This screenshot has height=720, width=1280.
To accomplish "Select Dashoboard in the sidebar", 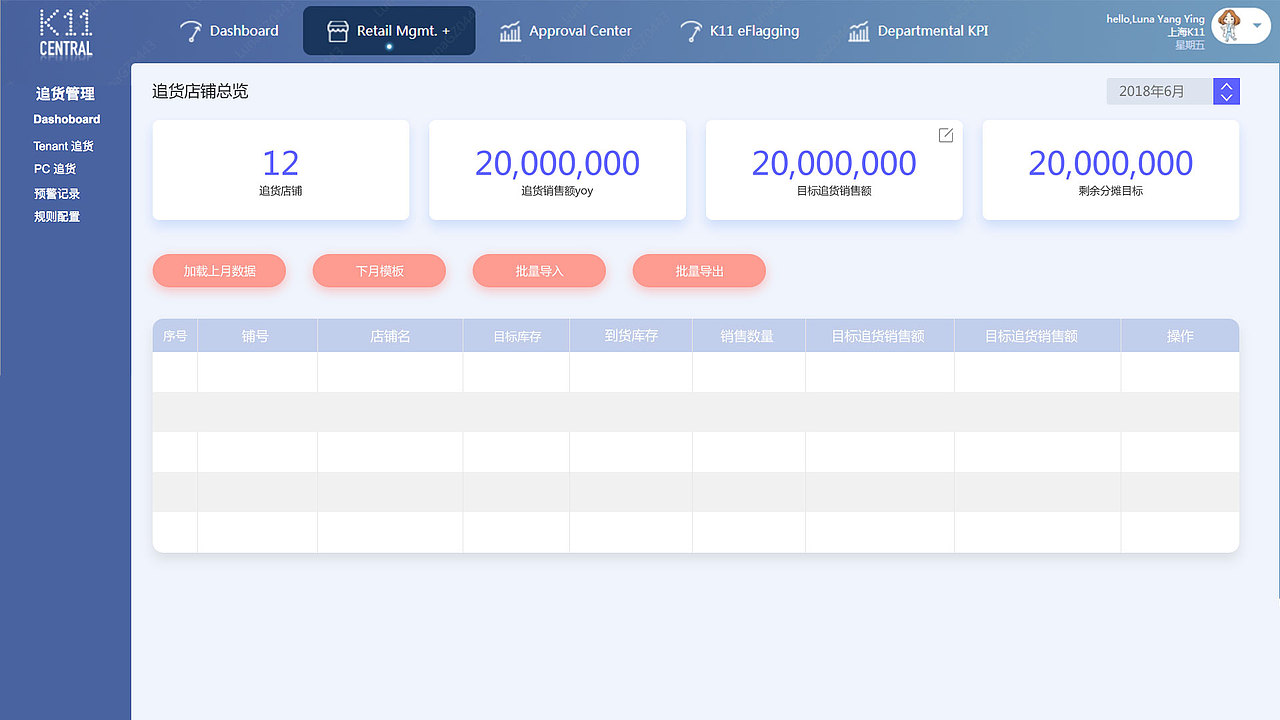I will 67,119.
